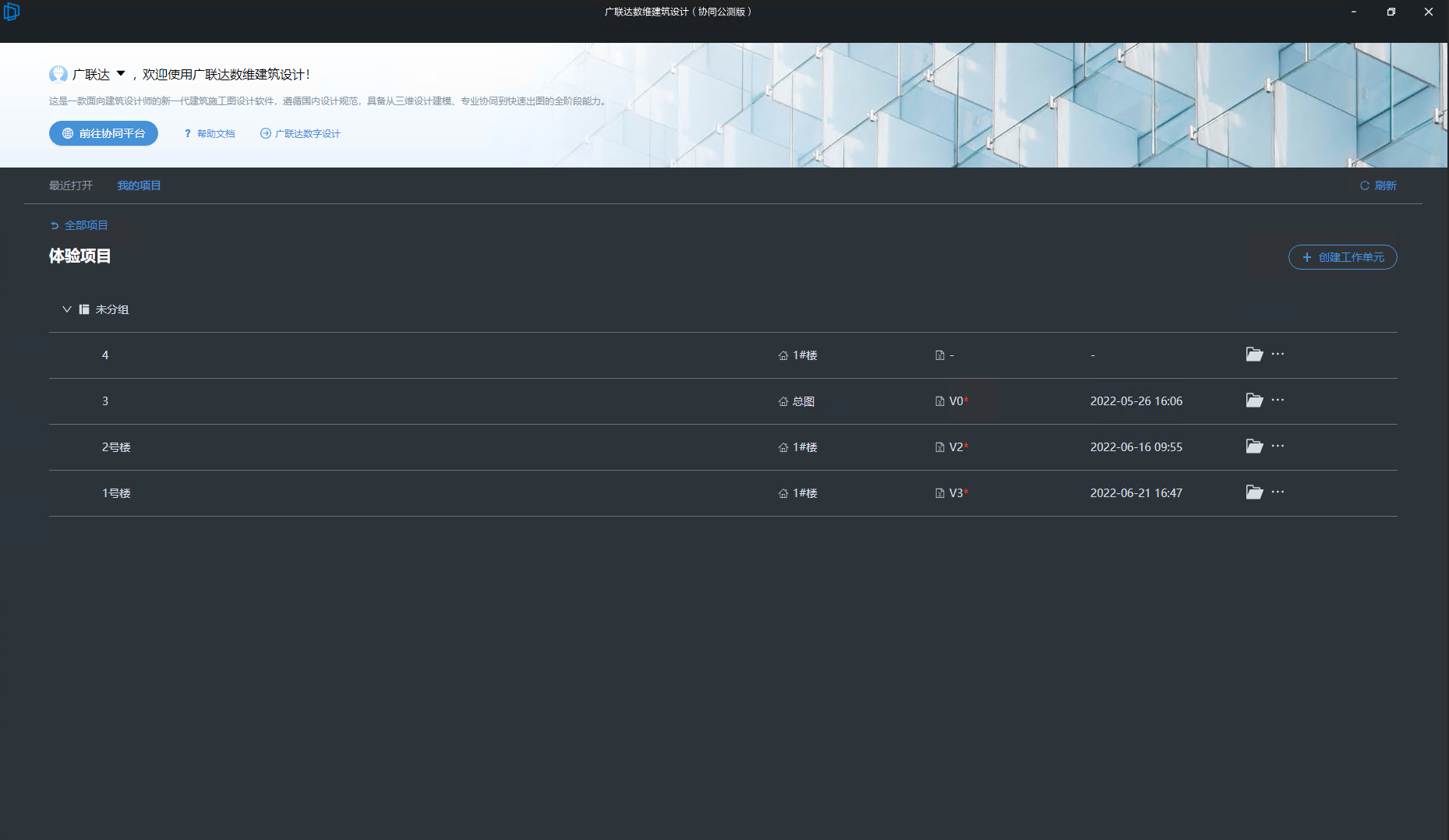Click 未分组 group label
The height and width of the screenshot is (840, 1449).
click(112, 309)
